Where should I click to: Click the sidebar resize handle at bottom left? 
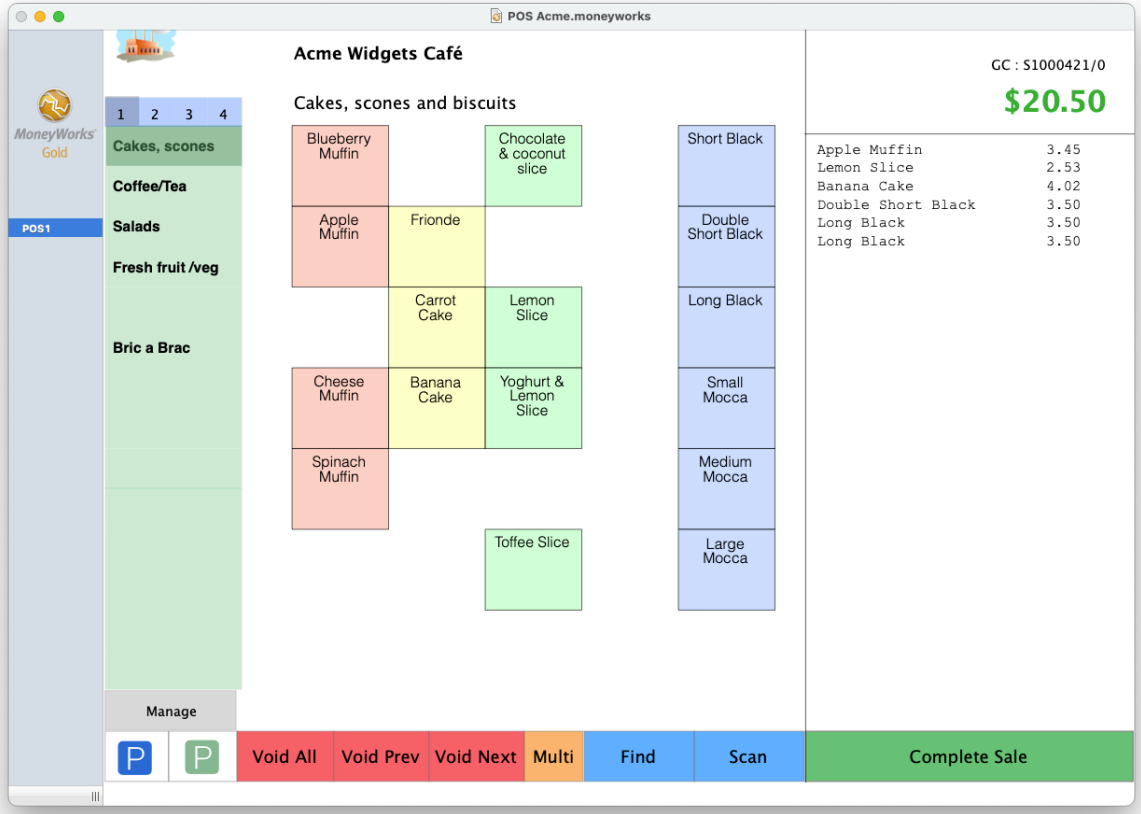[x=95, y=797]
